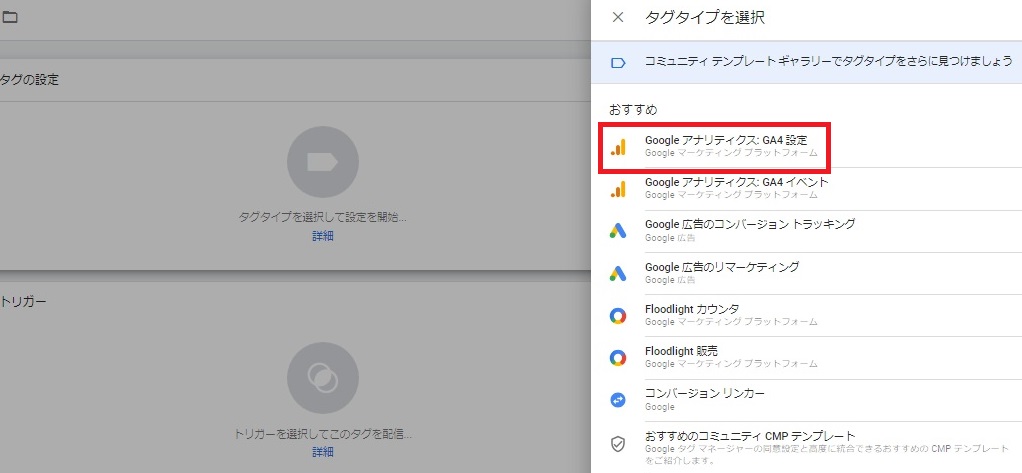Select Floodlight 販売 tag type
Image resolution: width=1022 pixels, height=473 pixels.
tap(806, 357)
